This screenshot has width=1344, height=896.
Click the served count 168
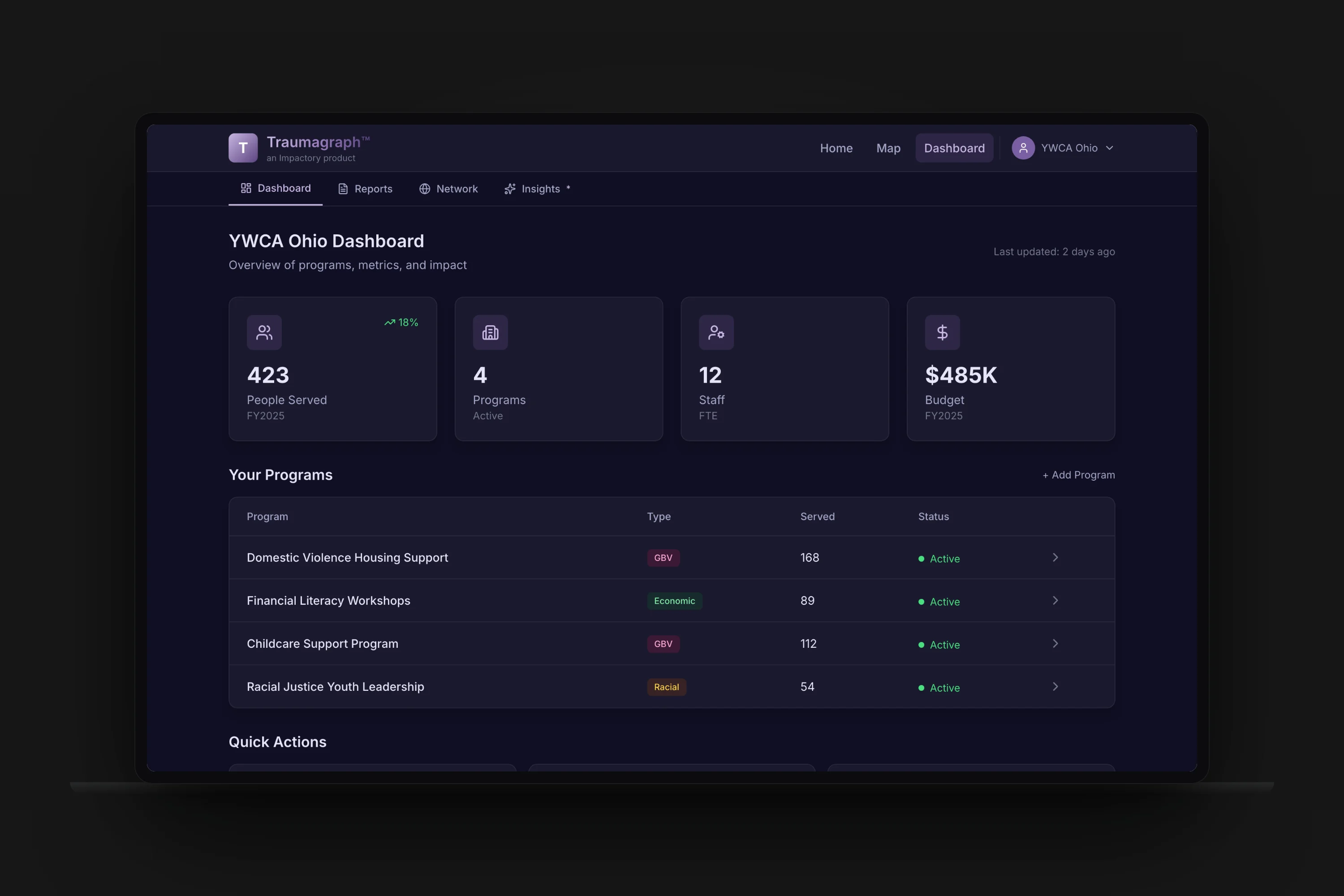[810, 558]
